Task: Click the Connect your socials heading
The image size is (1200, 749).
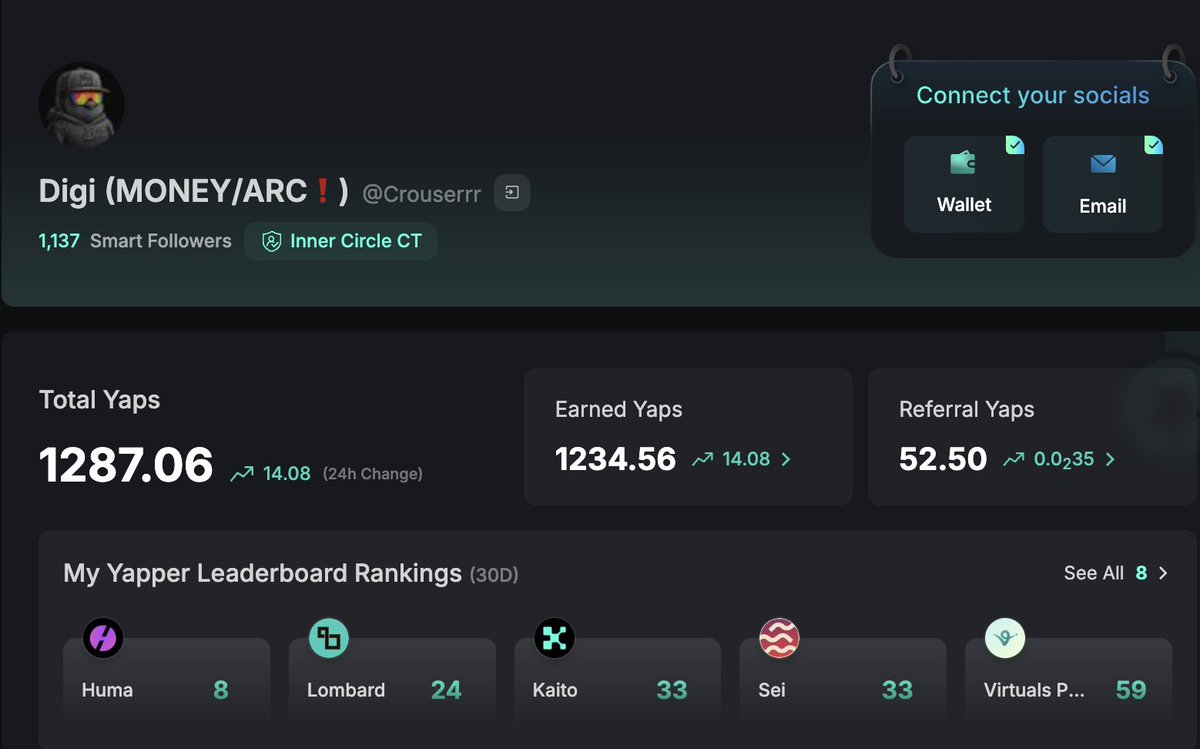Action: click(1033, 96)
